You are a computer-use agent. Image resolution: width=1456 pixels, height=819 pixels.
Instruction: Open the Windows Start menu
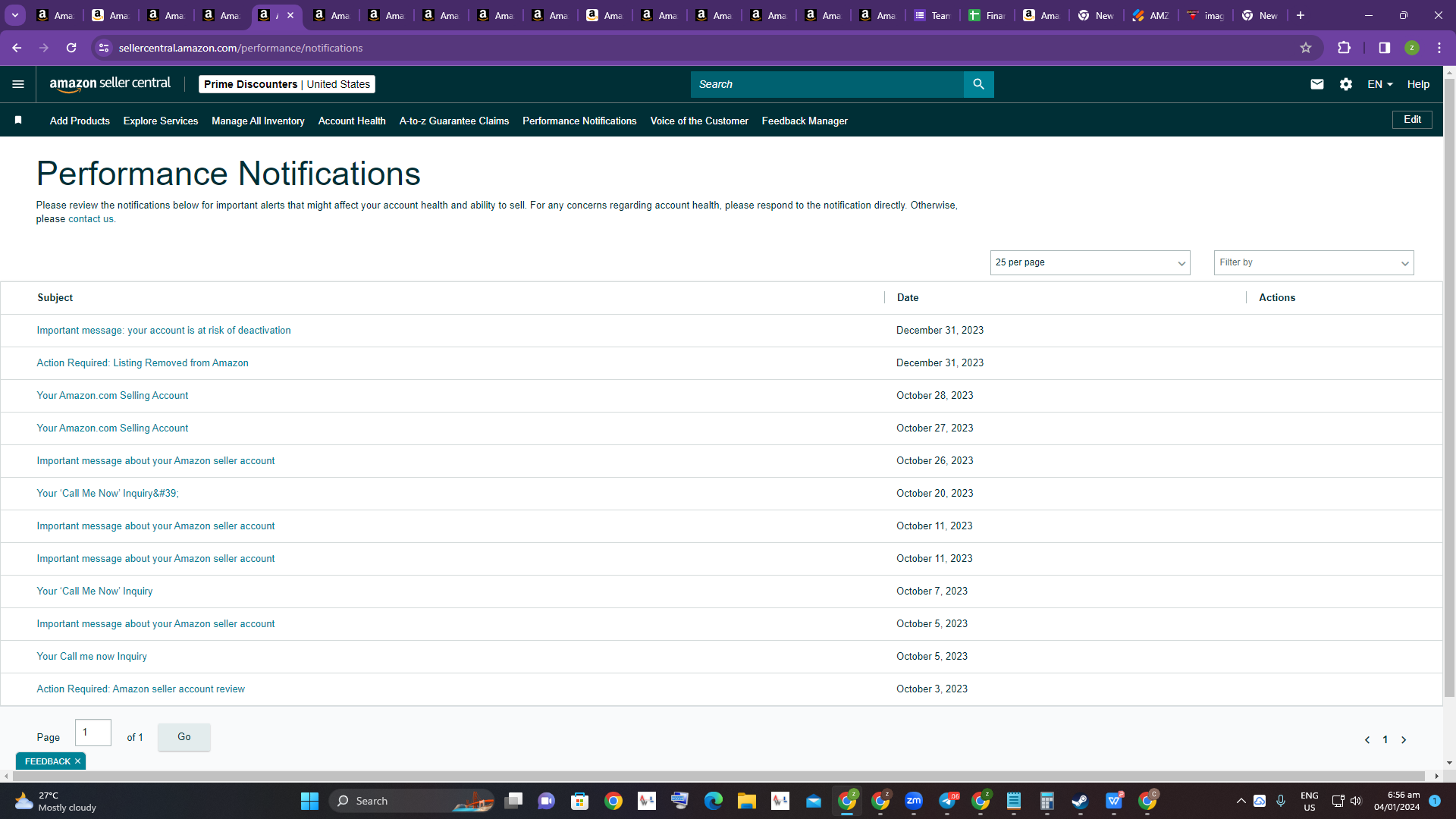point(309,801)
